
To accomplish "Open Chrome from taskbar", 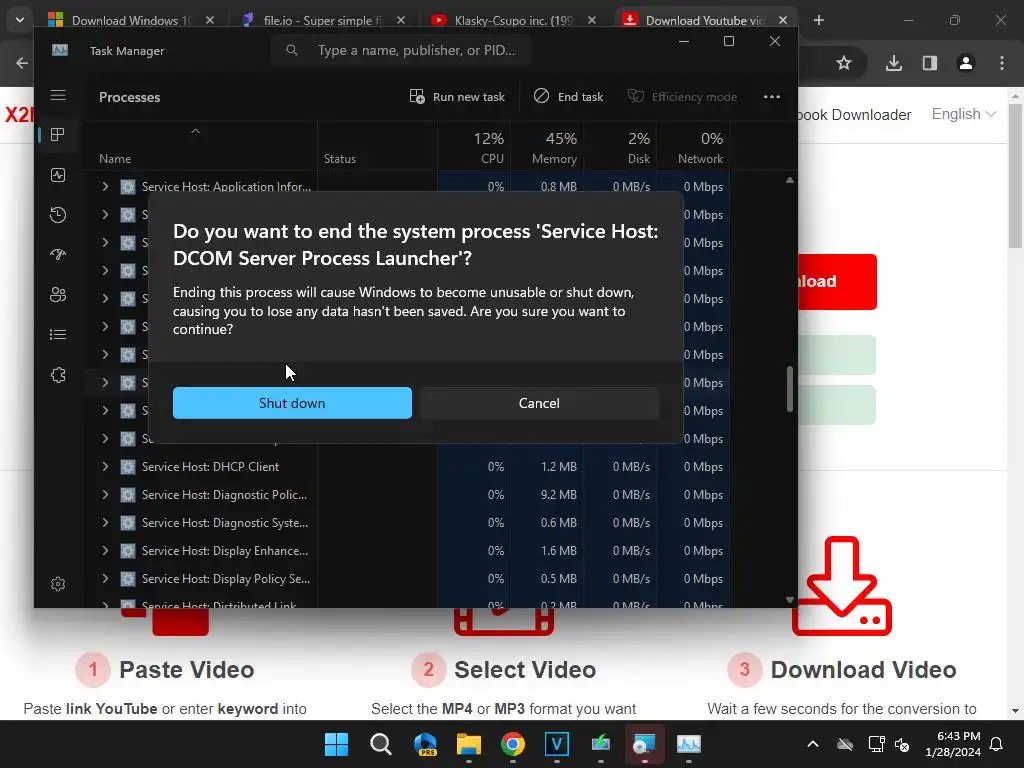I will 513,744.
